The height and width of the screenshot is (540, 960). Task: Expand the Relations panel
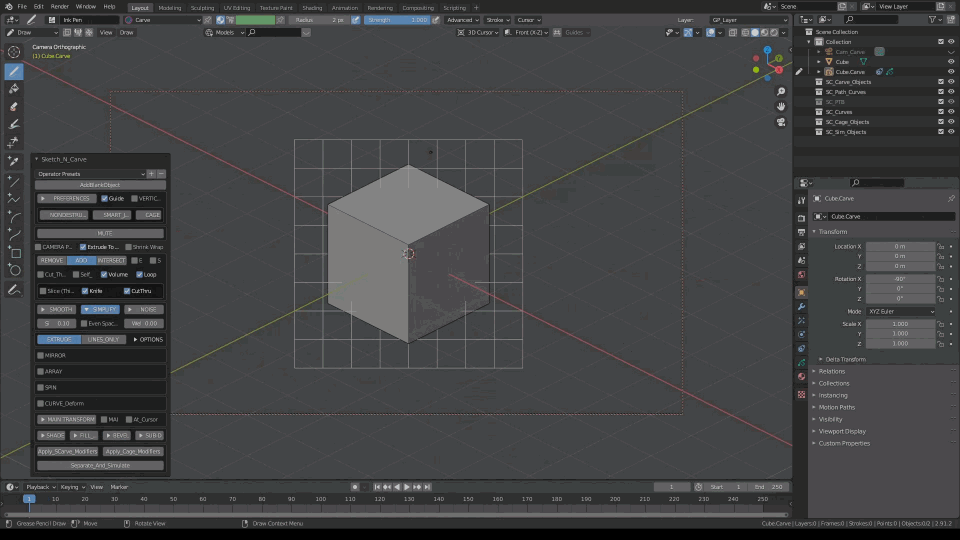tap(832, 371)
